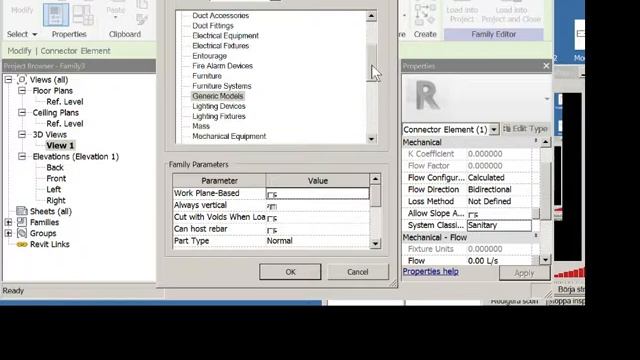Click OK in category dialog

(290, 272)
